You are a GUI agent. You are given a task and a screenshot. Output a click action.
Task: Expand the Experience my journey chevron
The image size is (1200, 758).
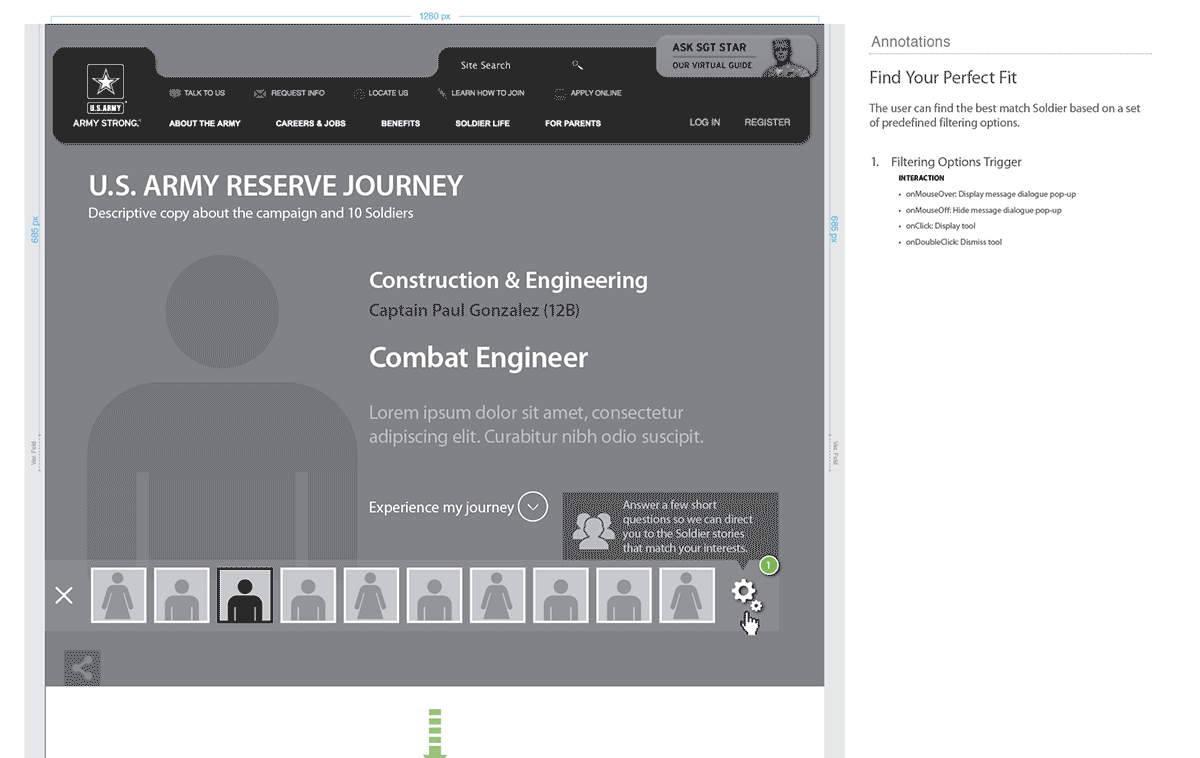click(x=533, y=507)
